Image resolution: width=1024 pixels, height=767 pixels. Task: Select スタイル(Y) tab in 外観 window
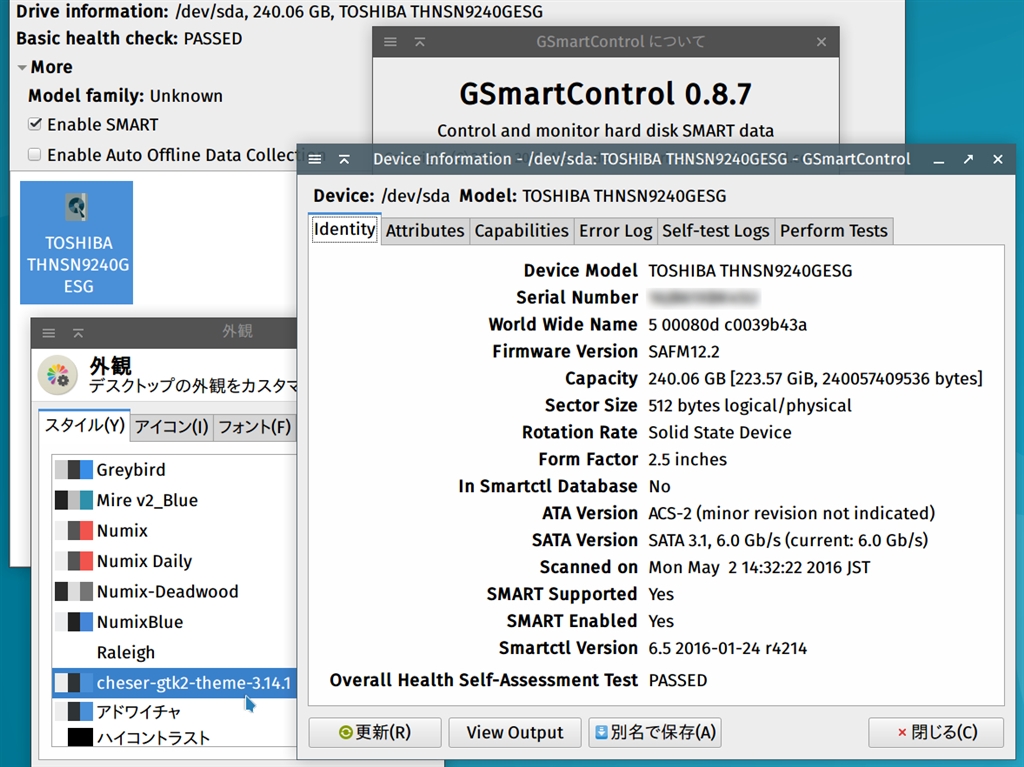(x=84, y=425)
